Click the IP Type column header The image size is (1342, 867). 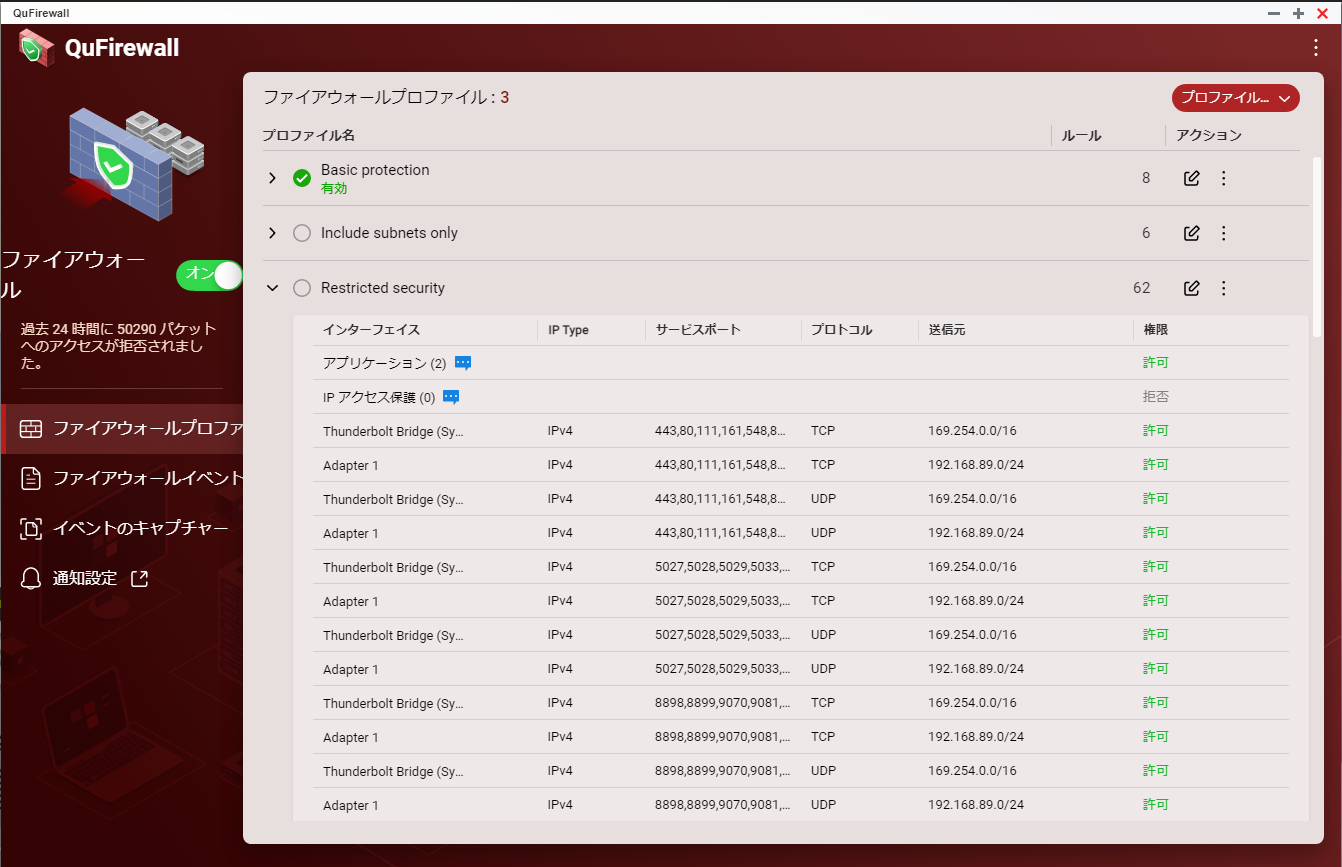point(568,330)
